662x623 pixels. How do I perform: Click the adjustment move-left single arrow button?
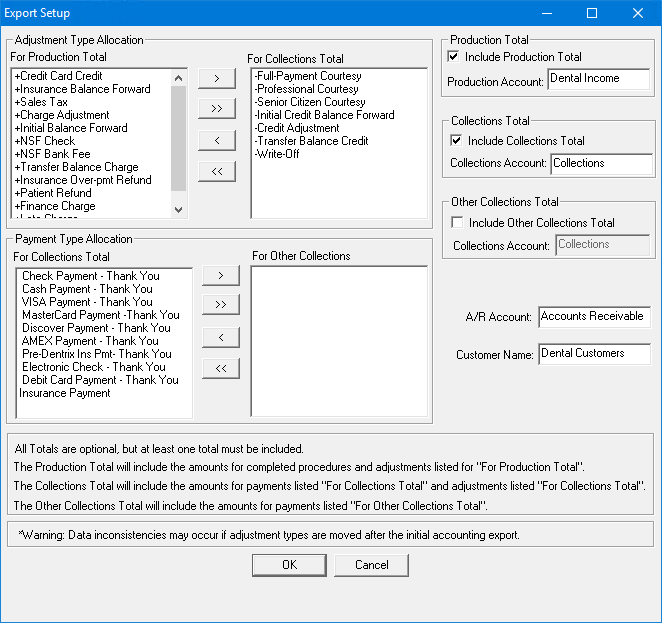217,141
